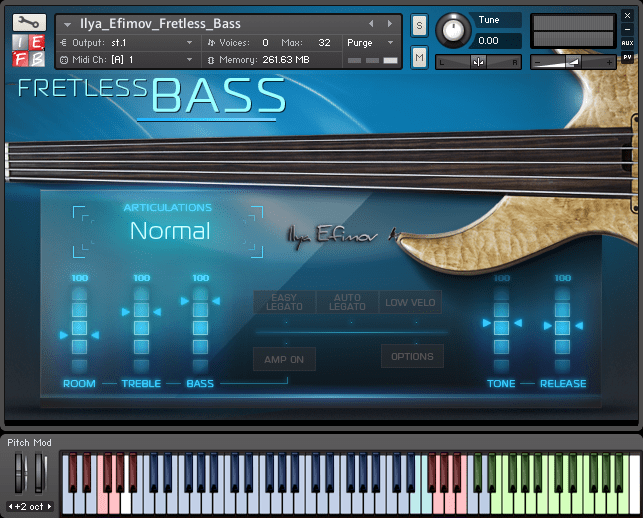The width and height of the screenshot is (643, 518).
Task: Toggle the Easy Legato button
Action: (x=284, y=302)
